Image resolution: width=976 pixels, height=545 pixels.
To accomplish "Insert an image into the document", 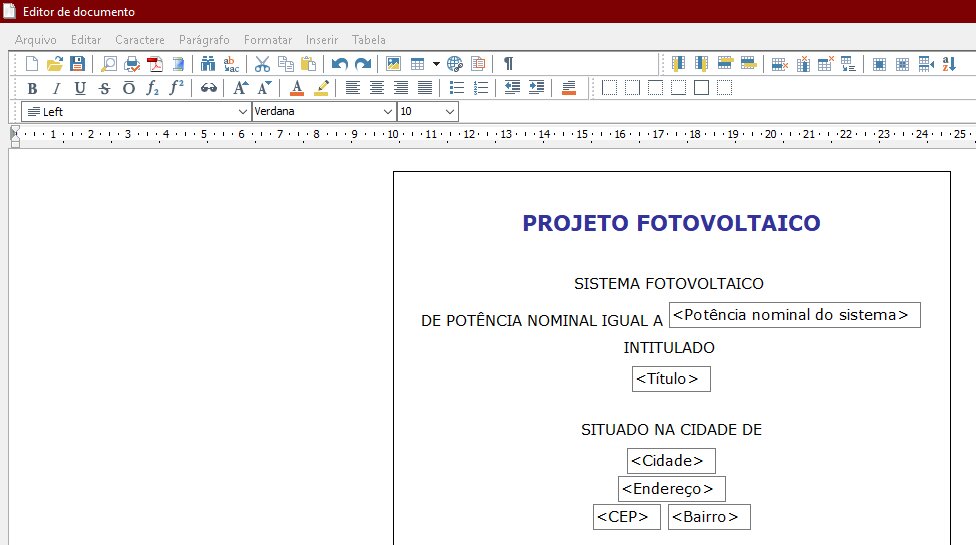I will pos(393,63).
